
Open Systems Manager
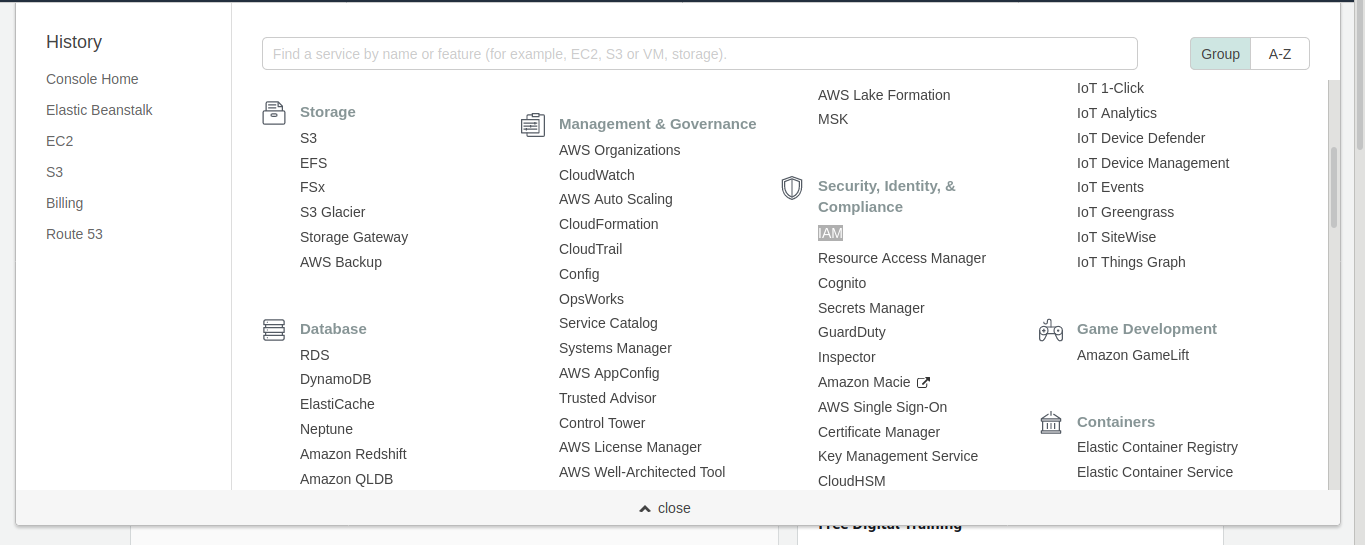click(615, 348)
